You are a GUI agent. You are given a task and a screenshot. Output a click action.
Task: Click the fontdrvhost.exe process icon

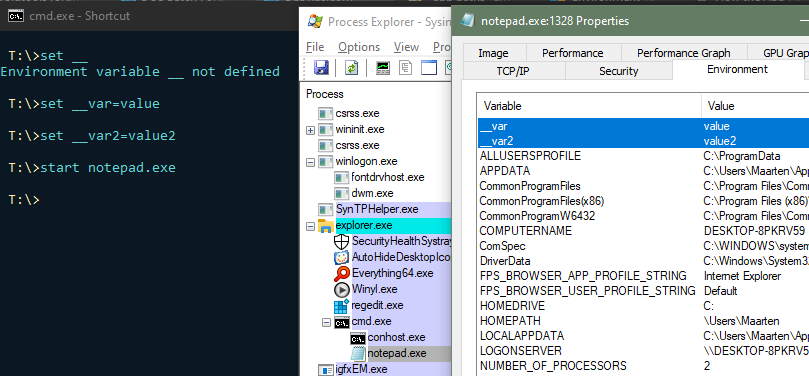tap(342, 177)
